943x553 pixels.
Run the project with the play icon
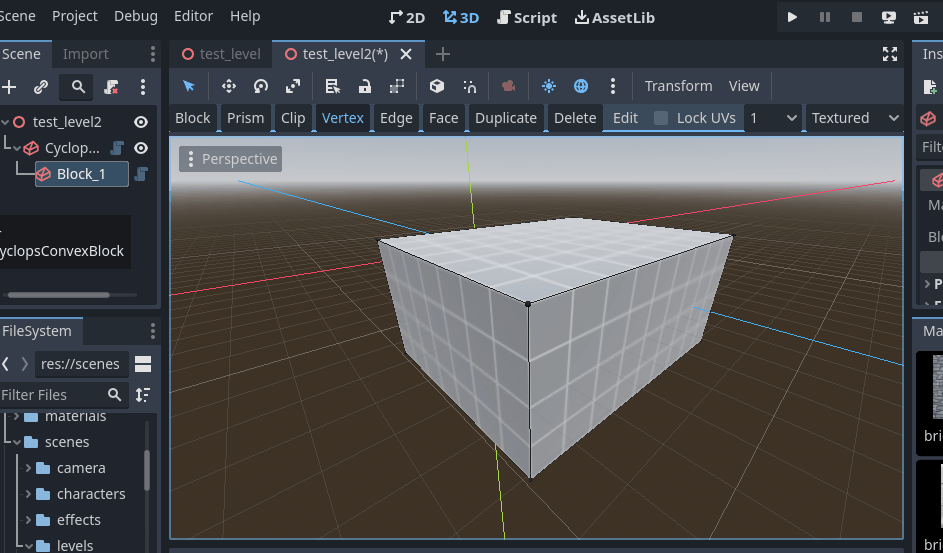(793, 17)
